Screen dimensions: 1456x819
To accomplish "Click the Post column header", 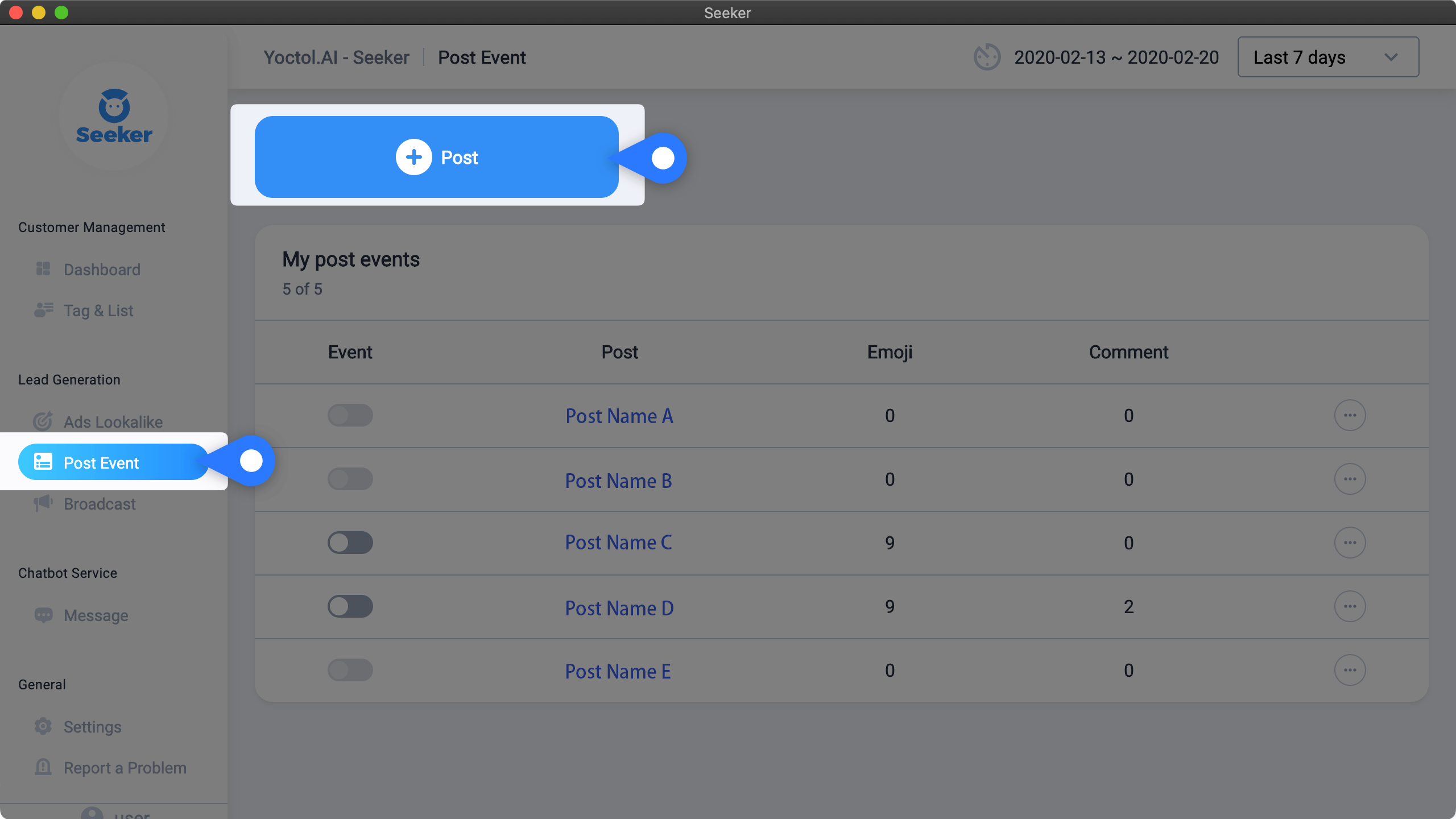I will pyautogui.click(x=620, y=352).
